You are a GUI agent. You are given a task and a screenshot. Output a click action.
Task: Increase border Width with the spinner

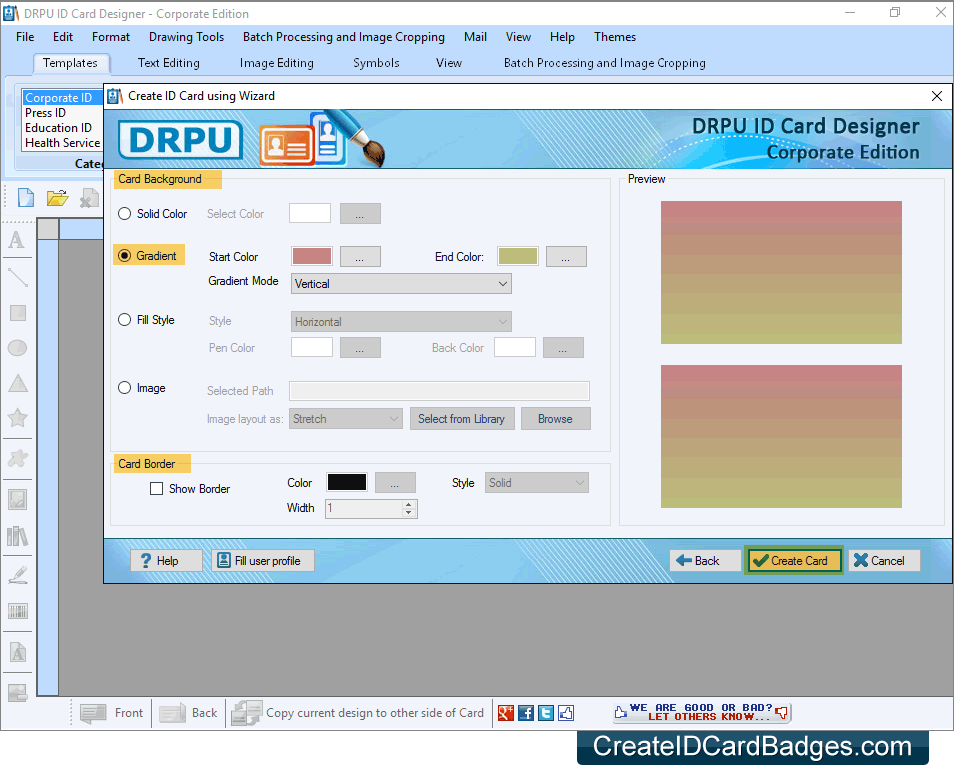[409, 504]
